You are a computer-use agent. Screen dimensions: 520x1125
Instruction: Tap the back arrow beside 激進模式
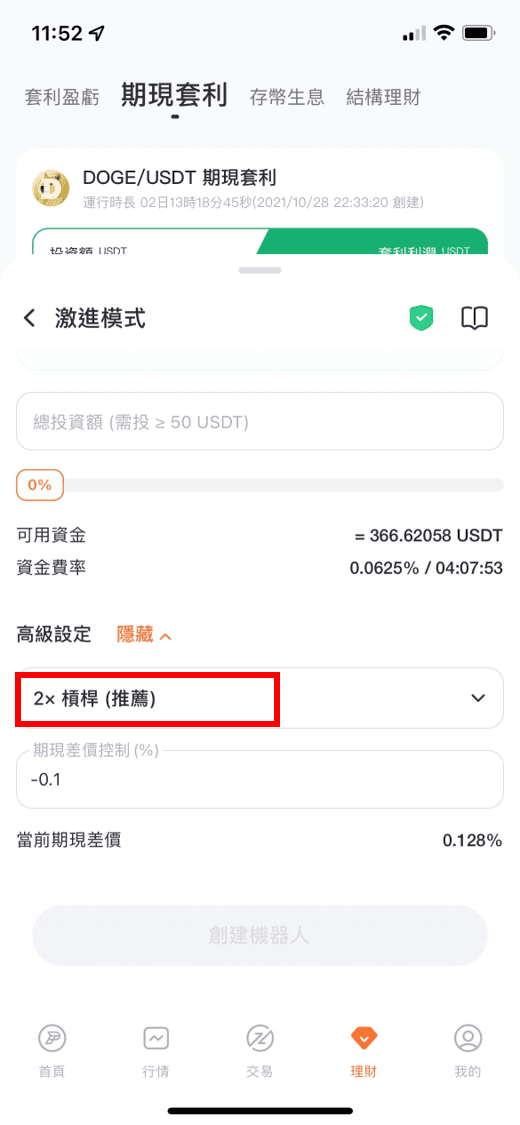(x=29, y=318)
